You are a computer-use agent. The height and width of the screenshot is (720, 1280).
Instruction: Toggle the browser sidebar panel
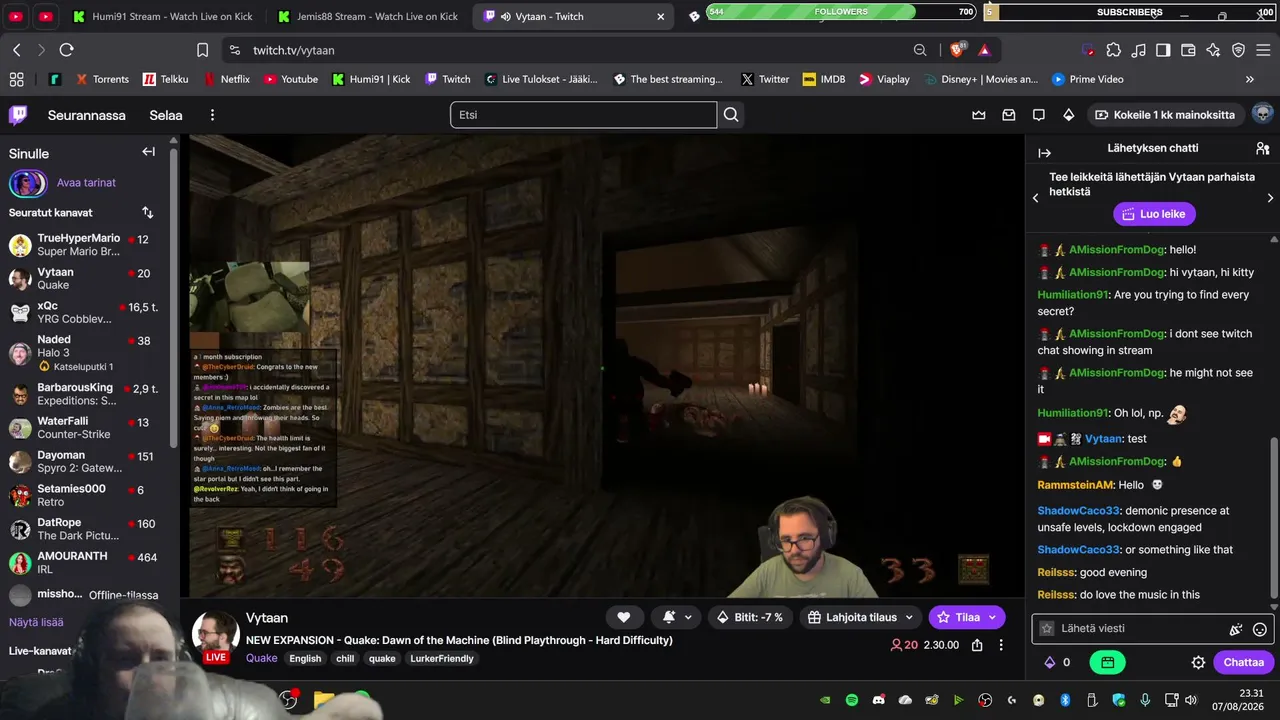point(1163,50)
